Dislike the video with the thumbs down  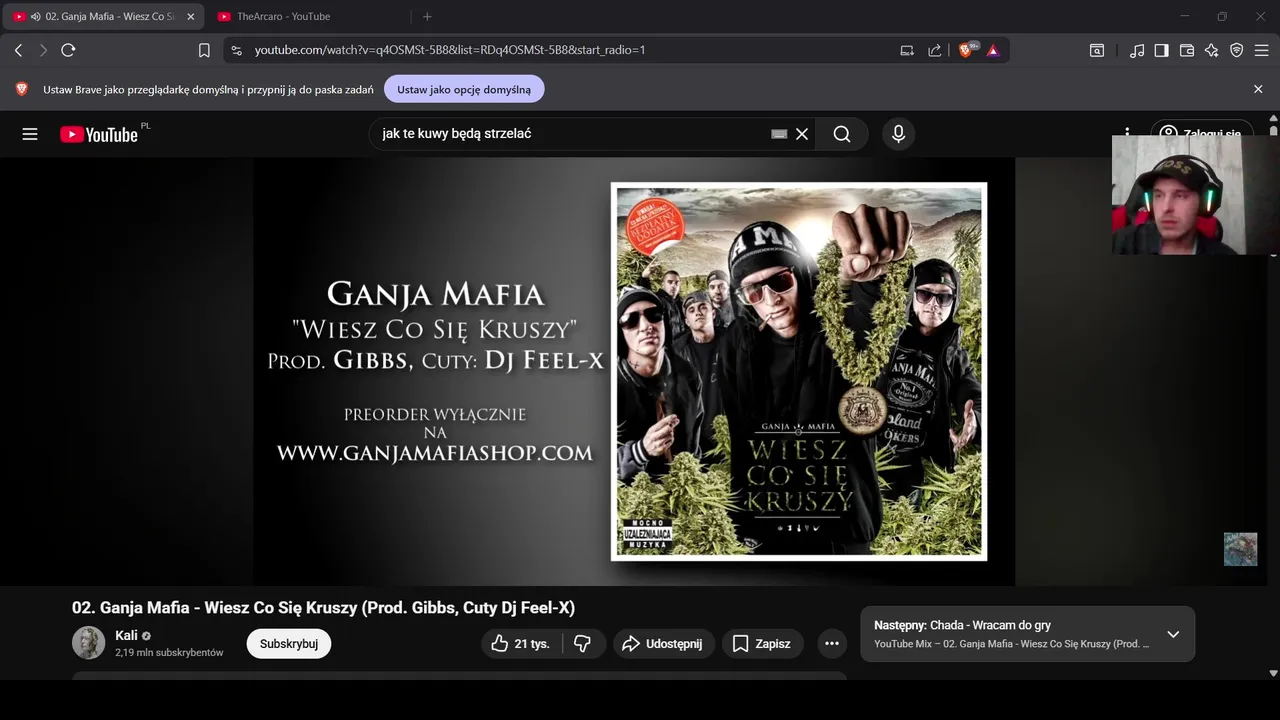(583, 644)
